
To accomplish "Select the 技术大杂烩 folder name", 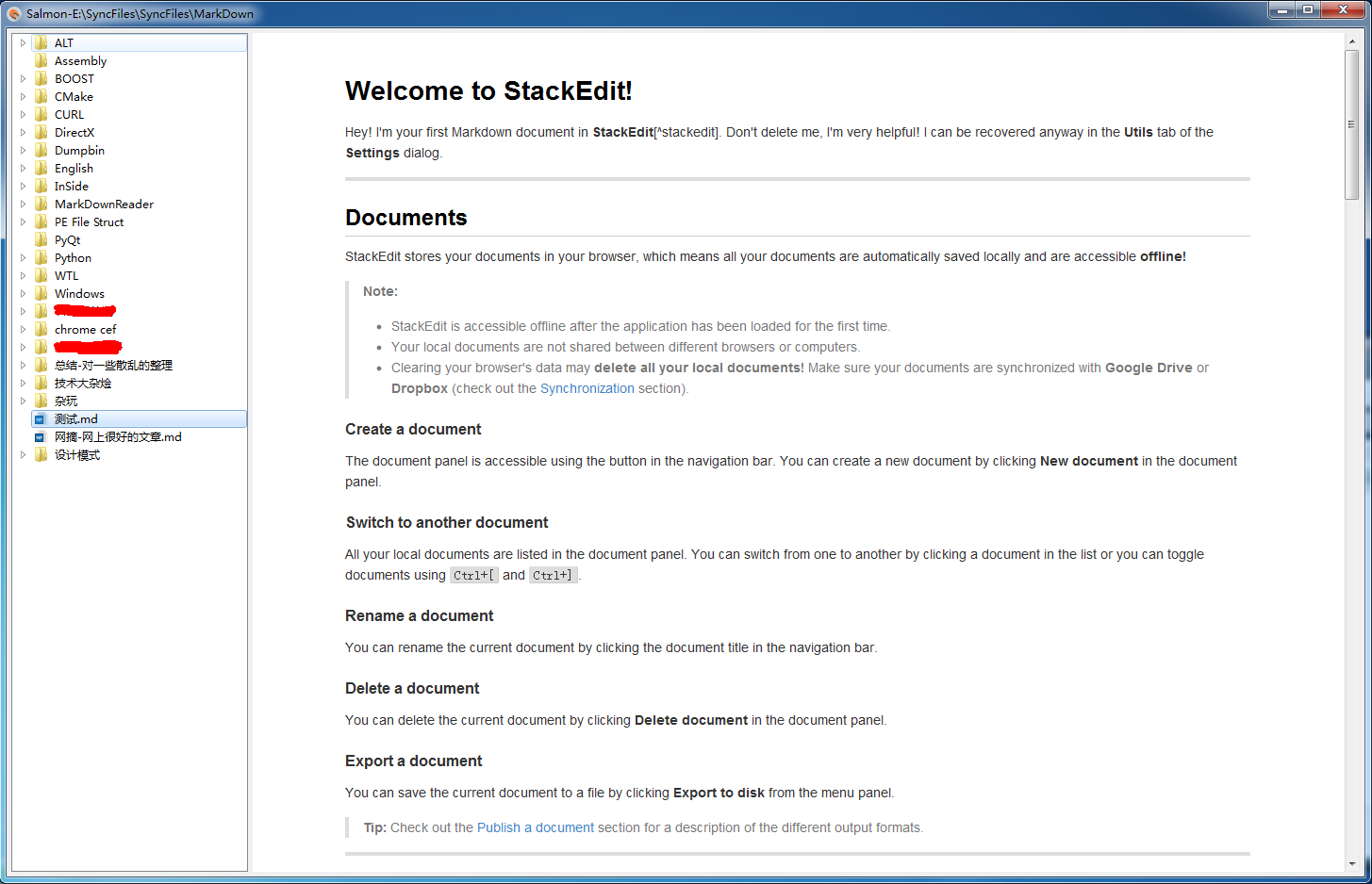I will point(83,384).
